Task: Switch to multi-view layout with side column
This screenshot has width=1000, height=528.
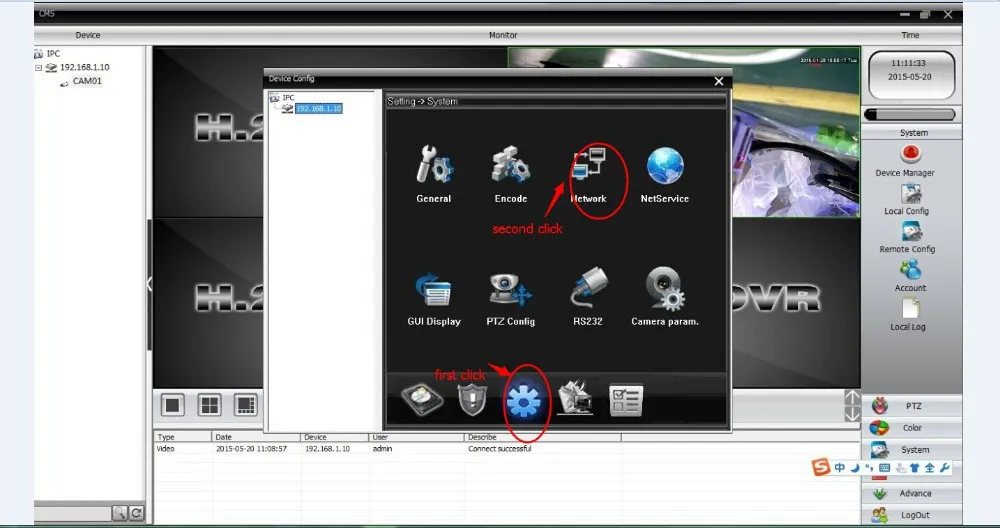Action: [246, 405]
